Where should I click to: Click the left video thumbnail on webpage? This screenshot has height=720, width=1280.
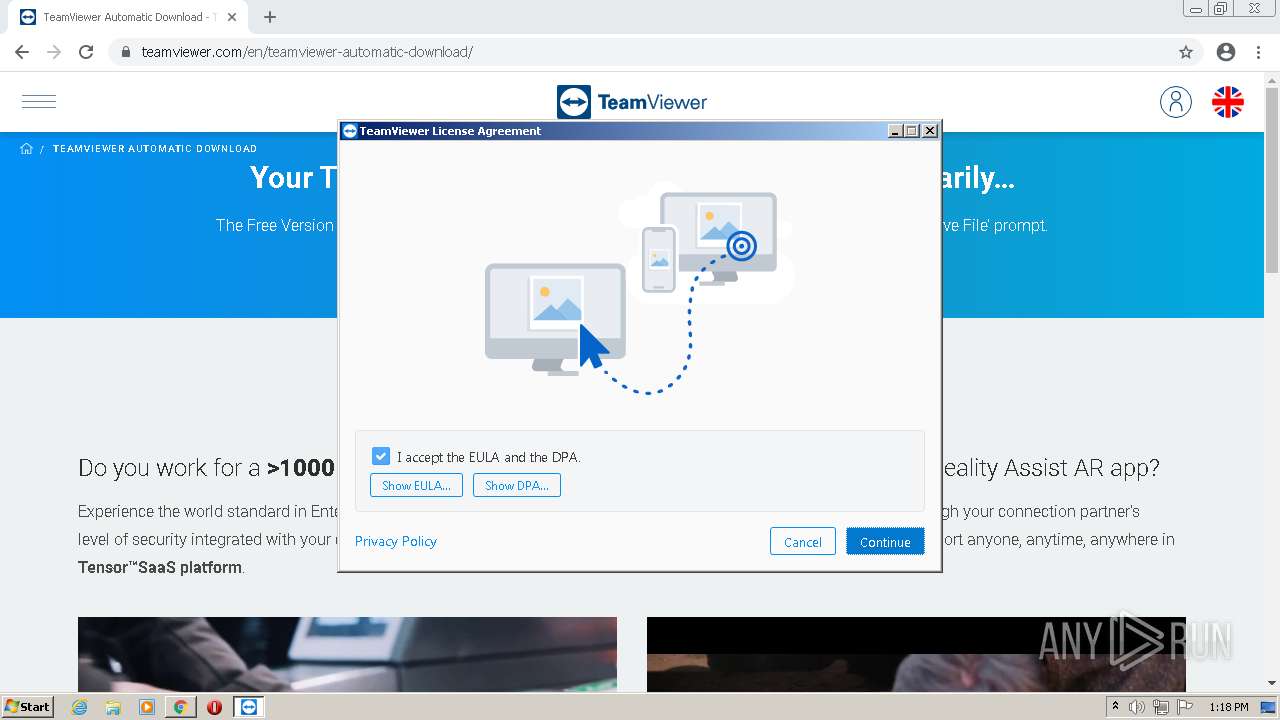pos(347,654)
